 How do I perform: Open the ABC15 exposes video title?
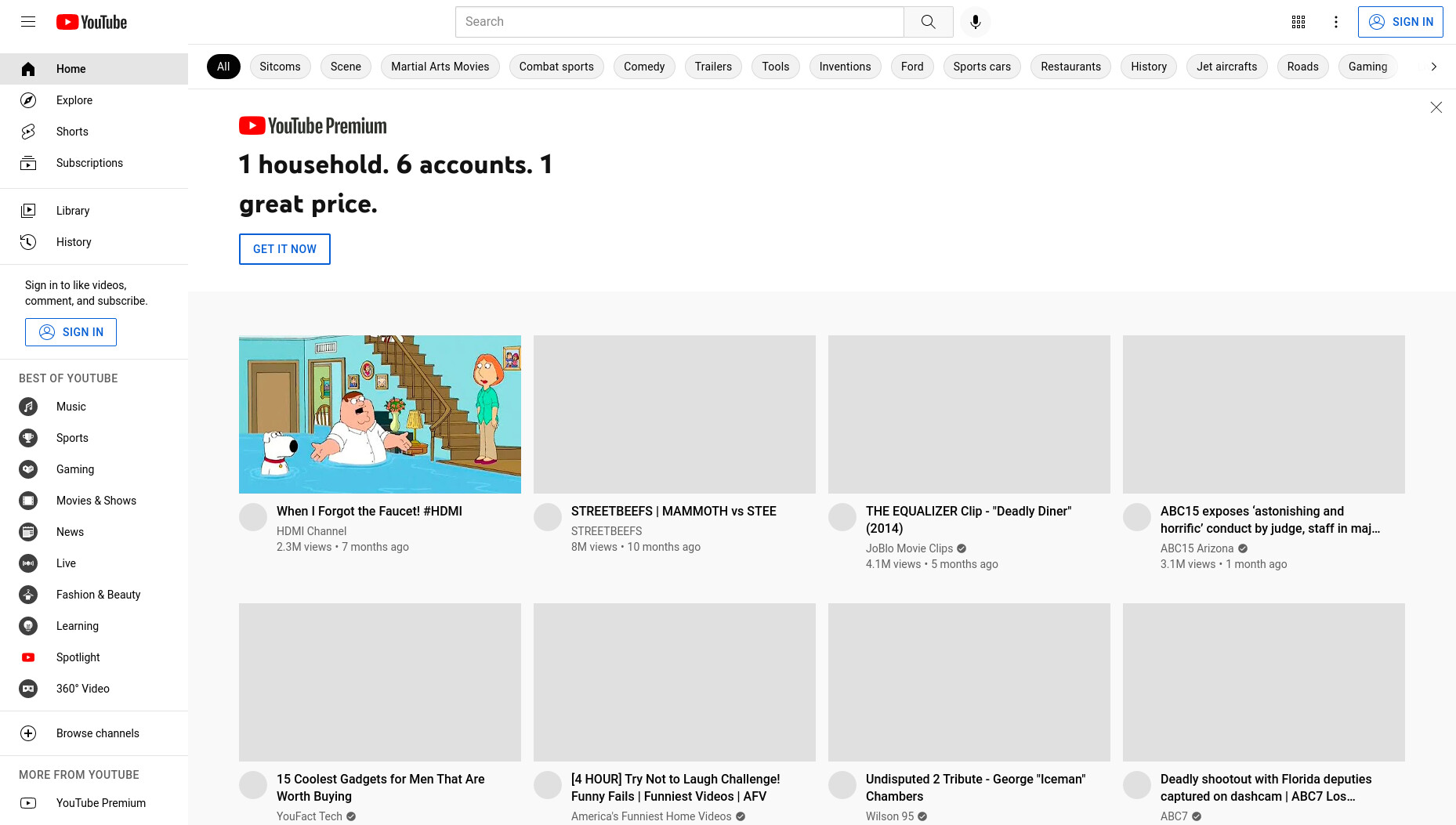tap(1270, 519)
